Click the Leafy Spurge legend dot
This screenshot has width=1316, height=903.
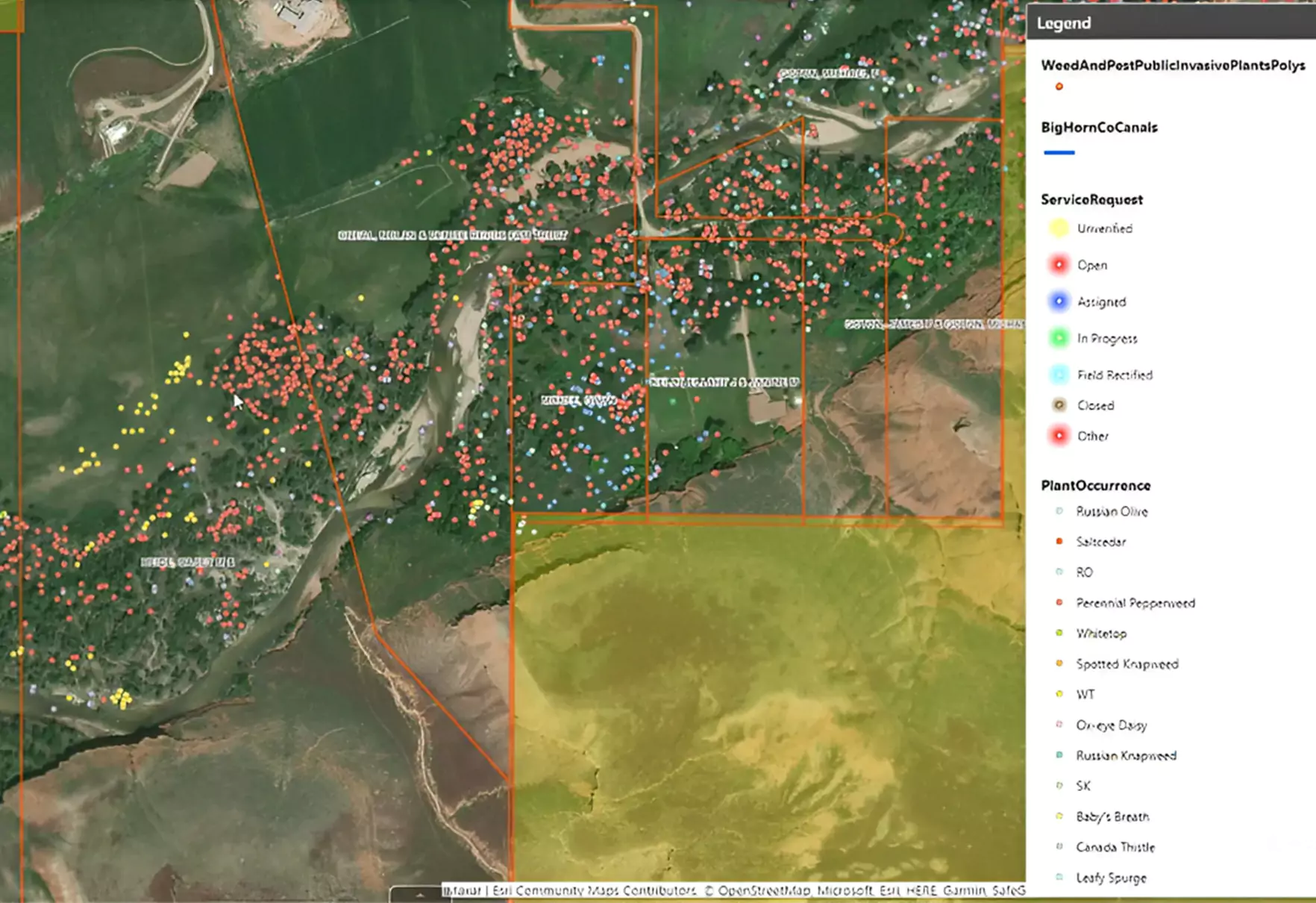click(1059, 878)
